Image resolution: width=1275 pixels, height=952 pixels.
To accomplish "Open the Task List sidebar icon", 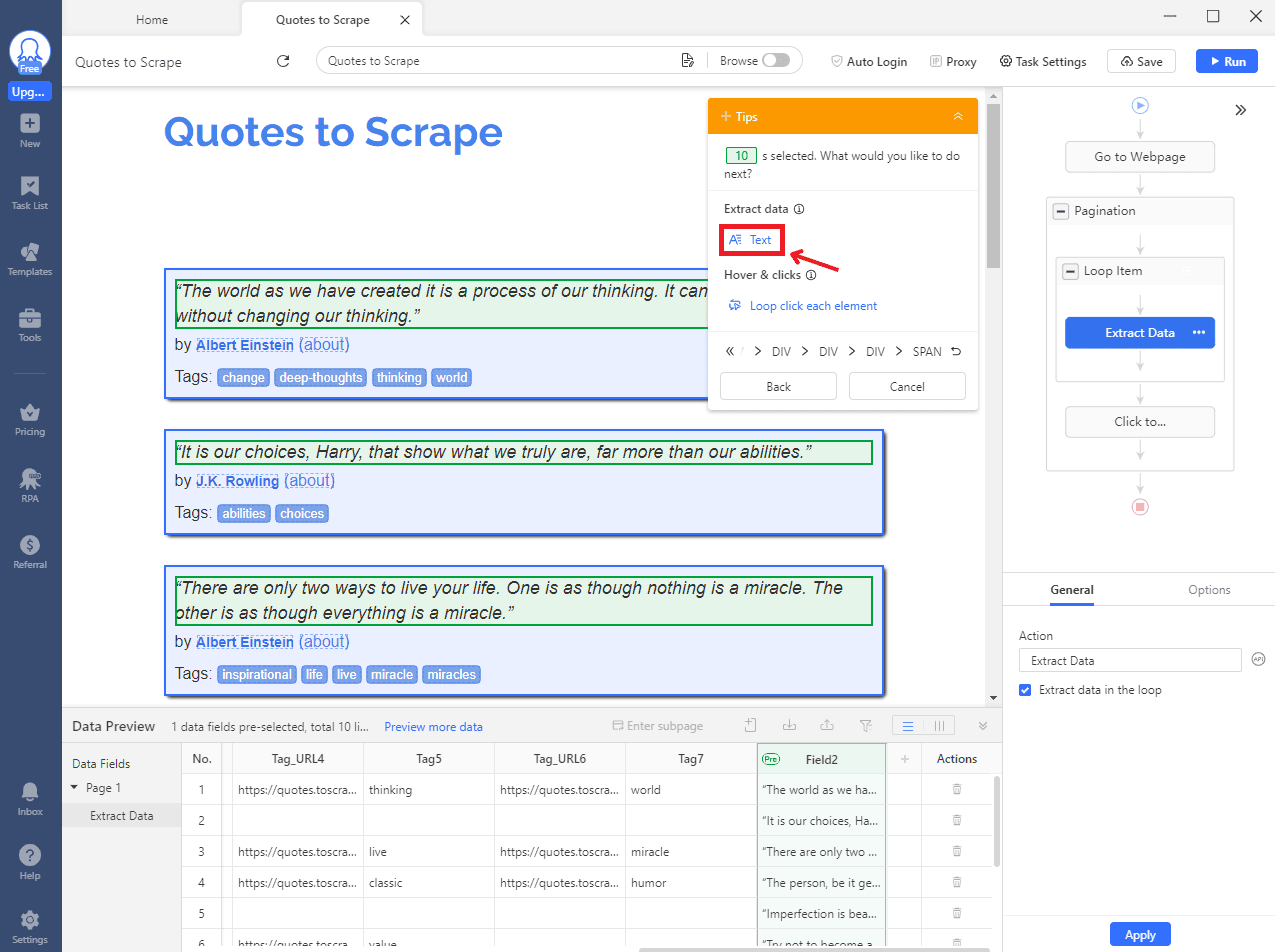I will point(30,192).
